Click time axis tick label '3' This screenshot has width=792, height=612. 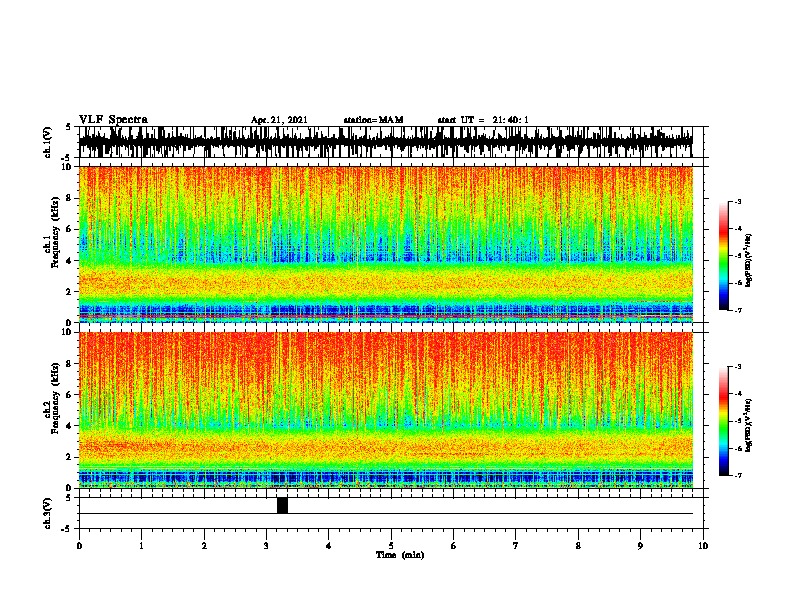[x=266, y=546]
